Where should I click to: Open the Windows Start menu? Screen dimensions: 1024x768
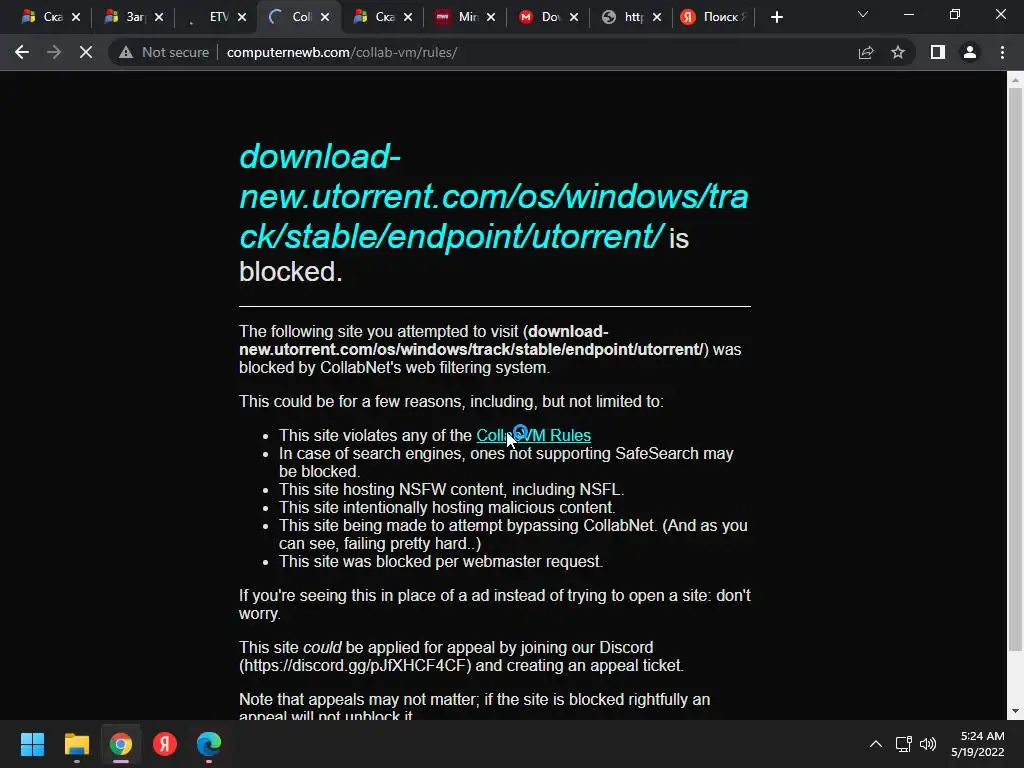(32, 744)
